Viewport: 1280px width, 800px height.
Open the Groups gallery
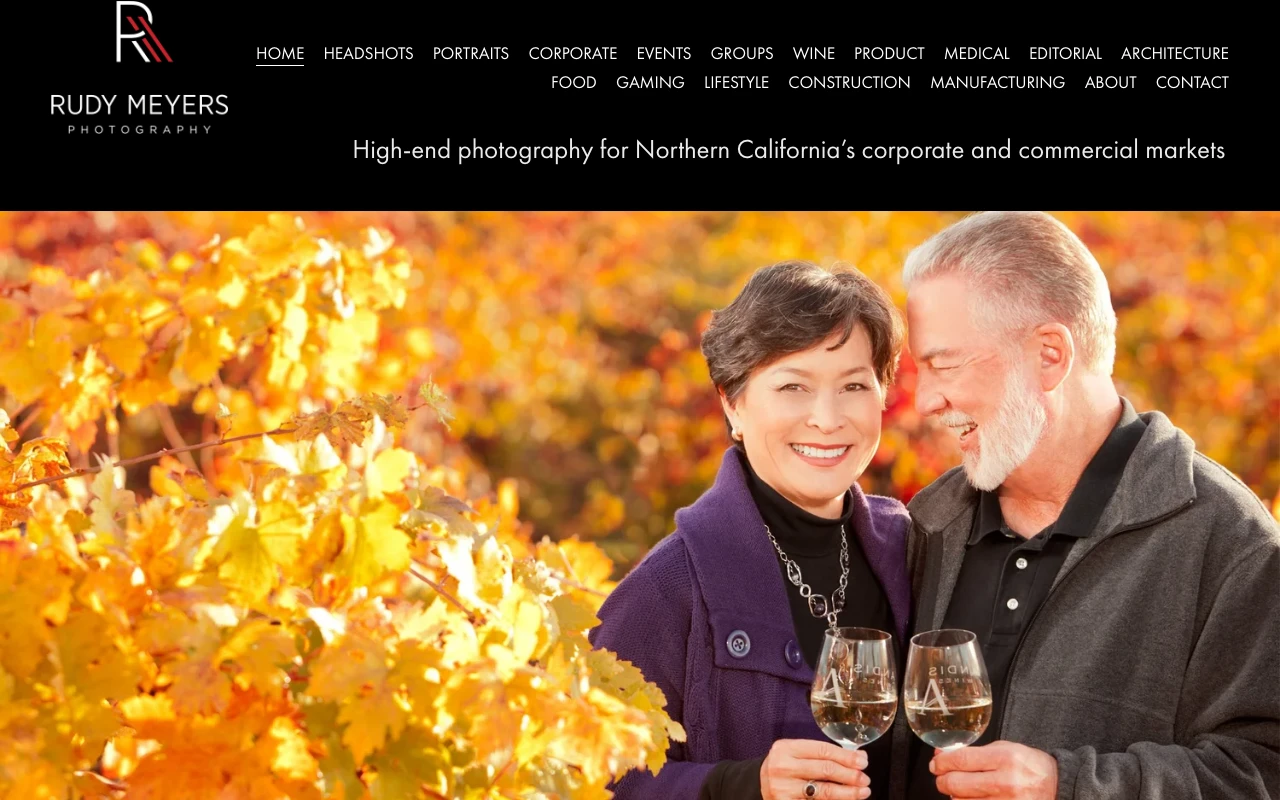[x=742, y=53]
